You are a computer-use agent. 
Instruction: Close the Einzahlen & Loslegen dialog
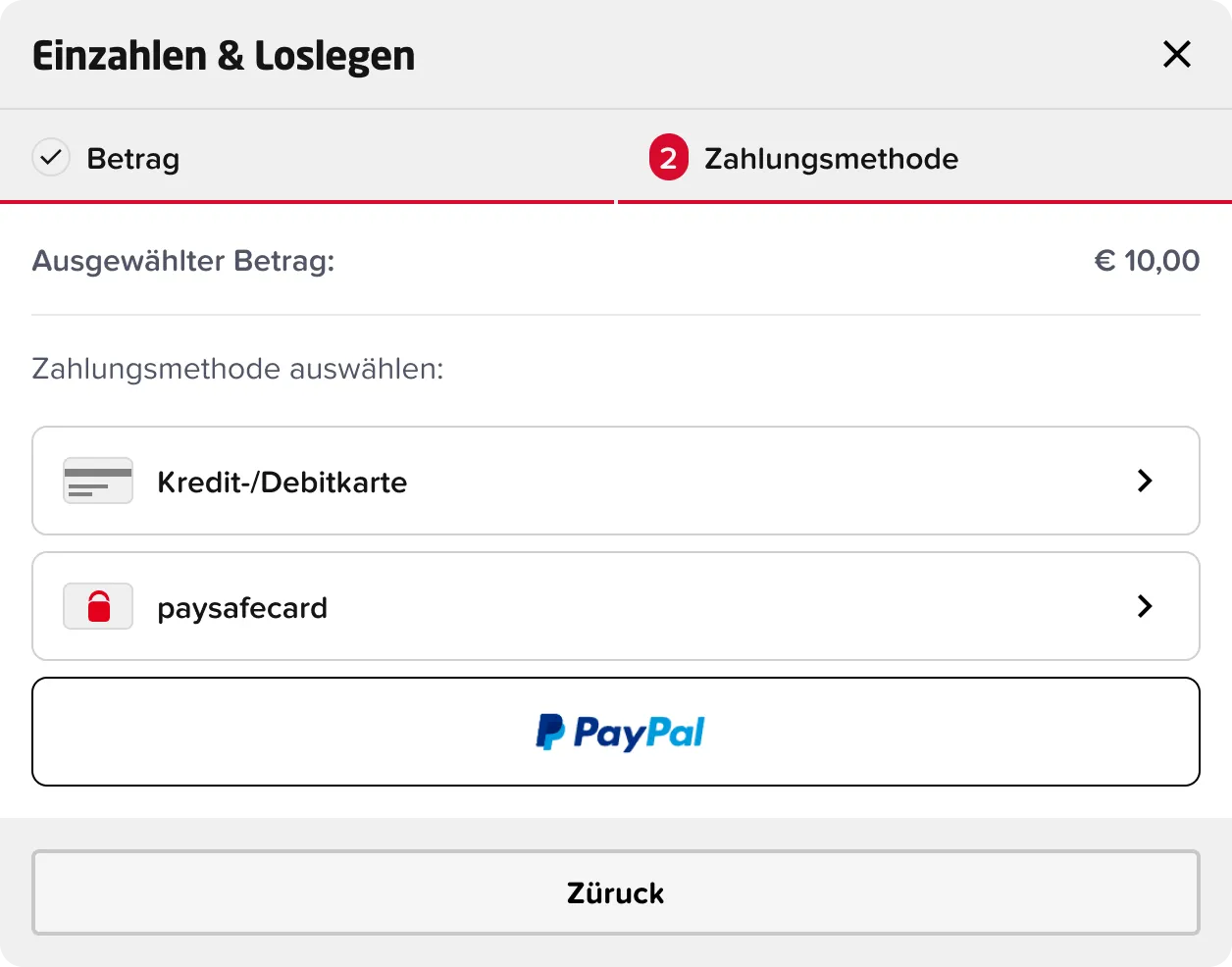pyautogui.click(x=1176, y=54)
